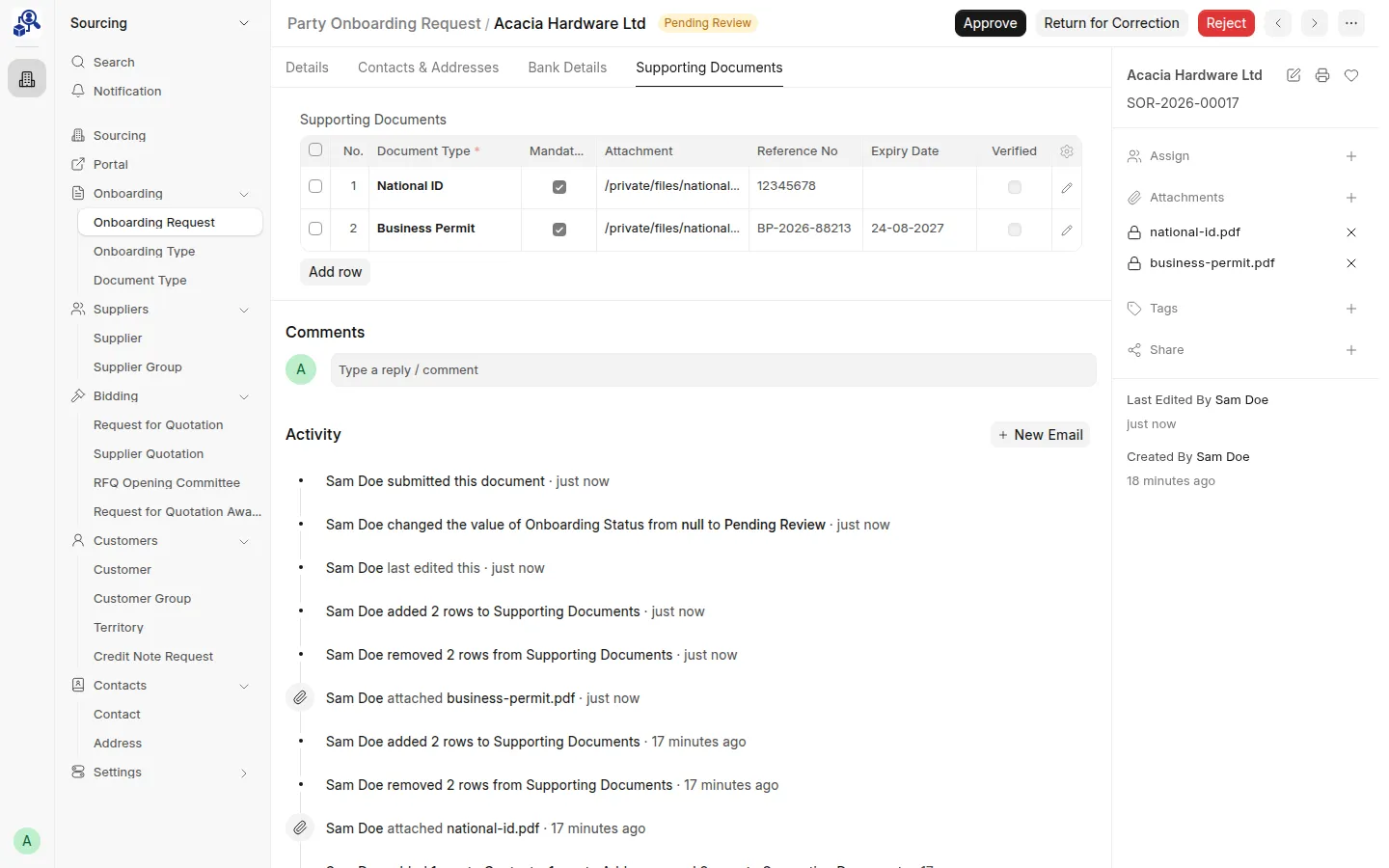Open the Sourcing app logo icon
This screenshot has width=1389, height=868.
coord(27,23)
